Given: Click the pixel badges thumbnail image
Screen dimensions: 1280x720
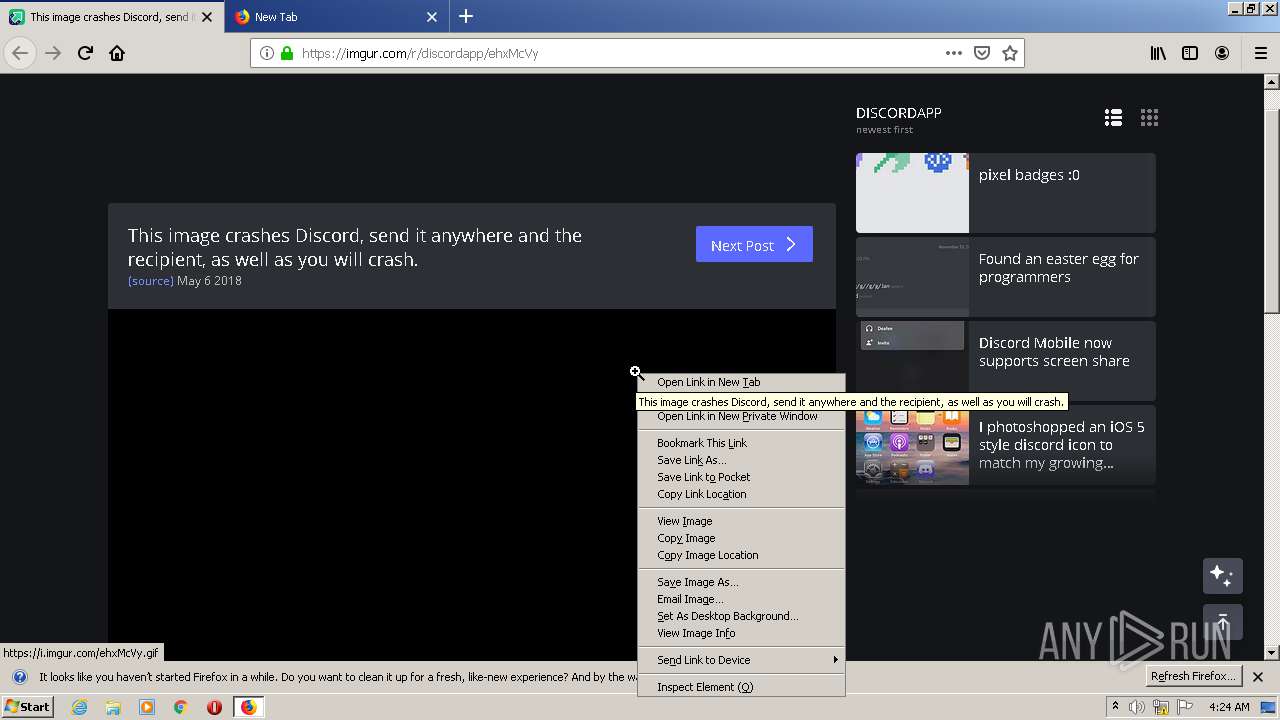Looking at the screenshot, I should click(x=912, y=193).
